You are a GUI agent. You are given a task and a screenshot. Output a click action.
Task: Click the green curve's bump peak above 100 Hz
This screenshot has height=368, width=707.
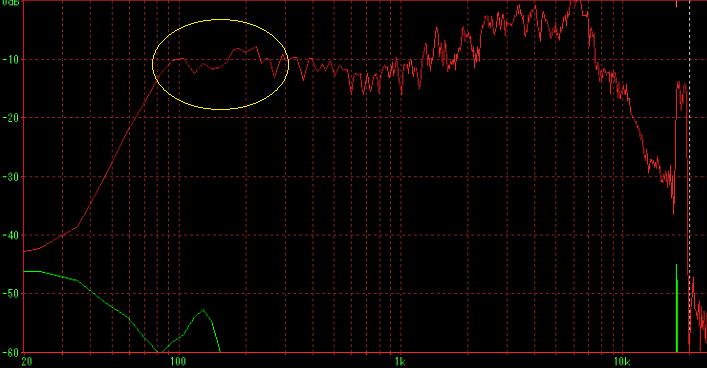pyautogui.click(x=203, y=310)
